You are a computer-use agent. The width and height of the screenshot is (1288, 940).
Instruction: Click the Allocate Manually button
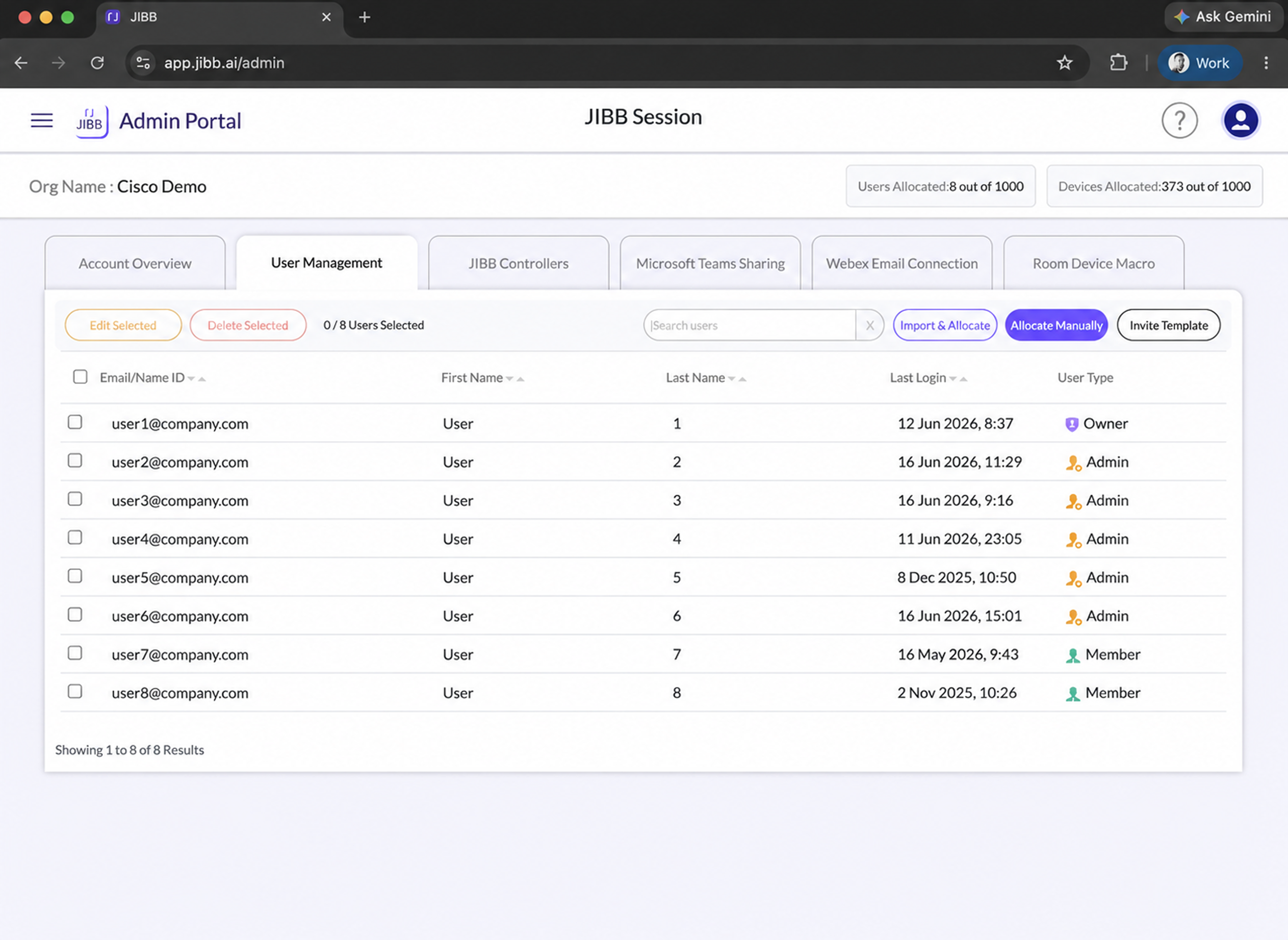[1056, 325]
